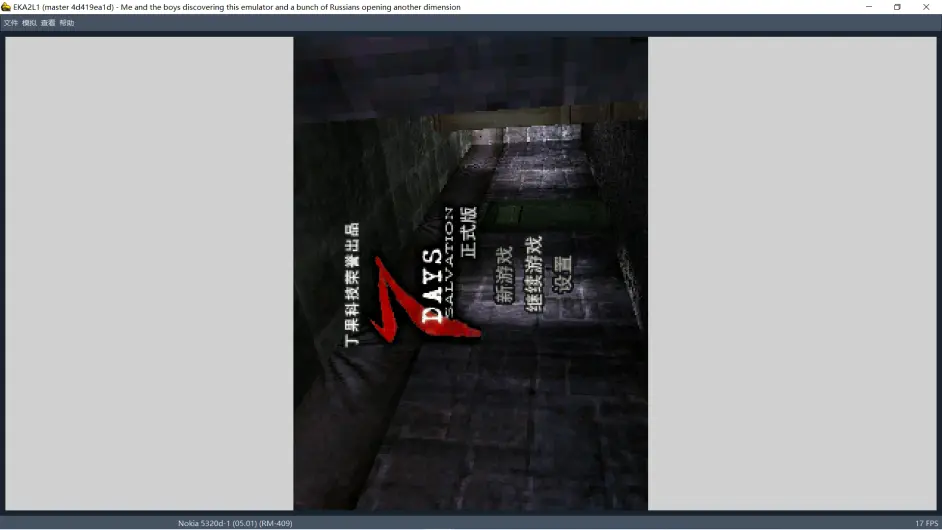
Task: Restore down the EKA2L1 window
Action: [x=897, y=7]
